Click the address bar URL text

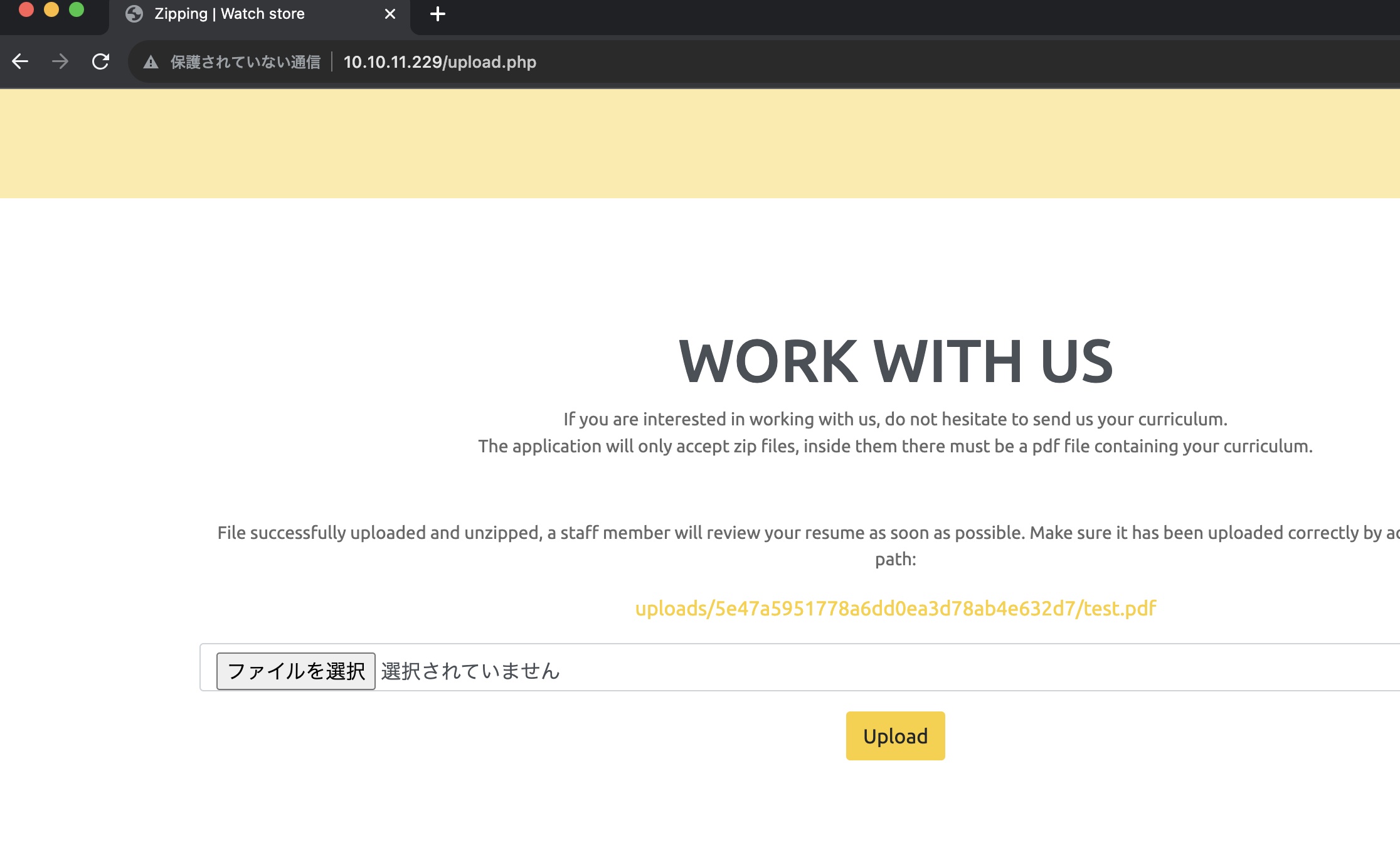(440, 62)
